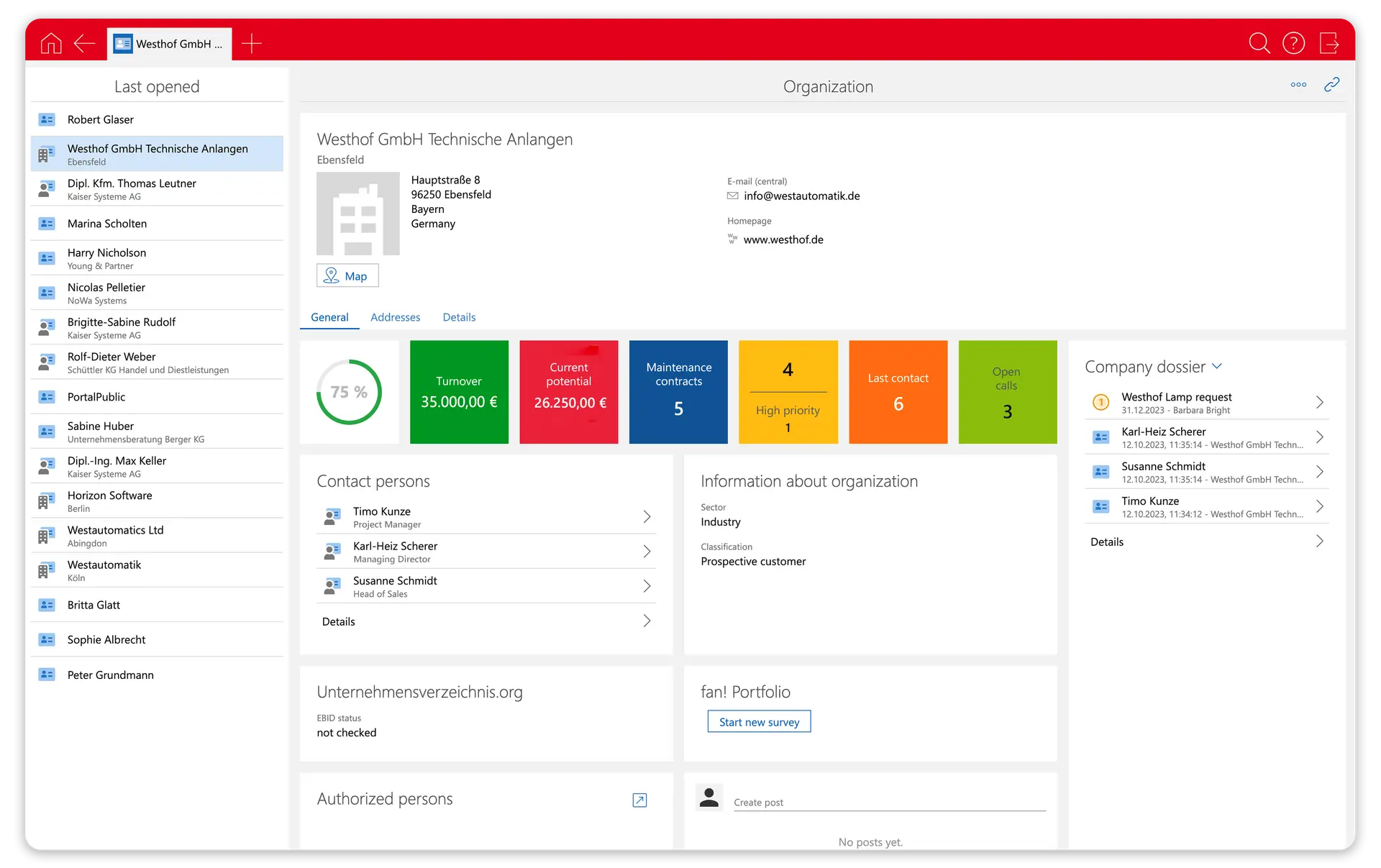This screenshot has height=868, width=1381.
Task: Open help via question mark icon
Action: [x=1293, y=44]
